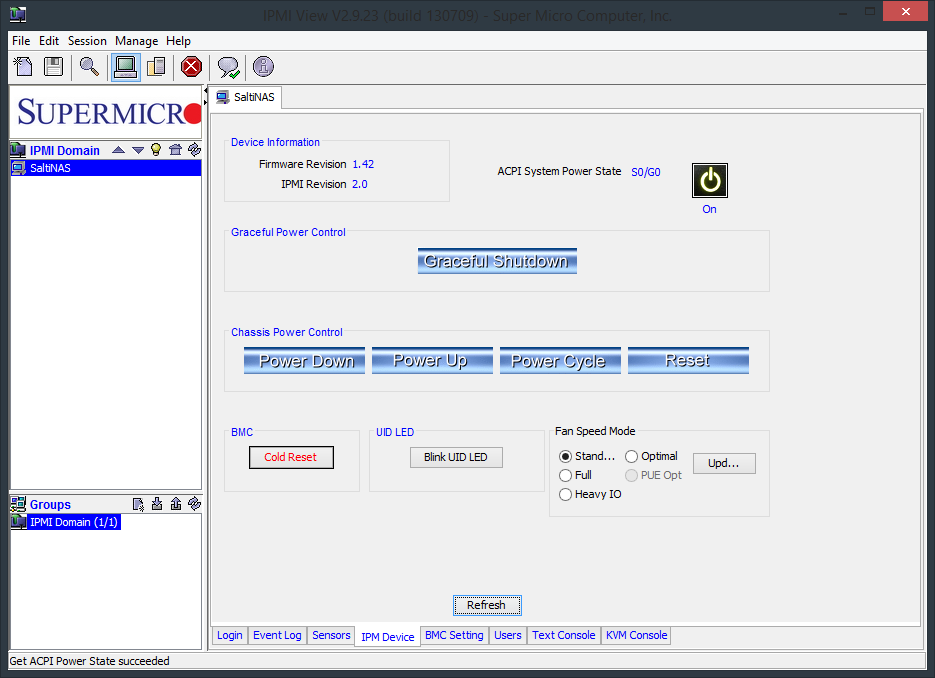Click the purple info icon
This screenshot has width=935, height=678.
pos(264,67)
